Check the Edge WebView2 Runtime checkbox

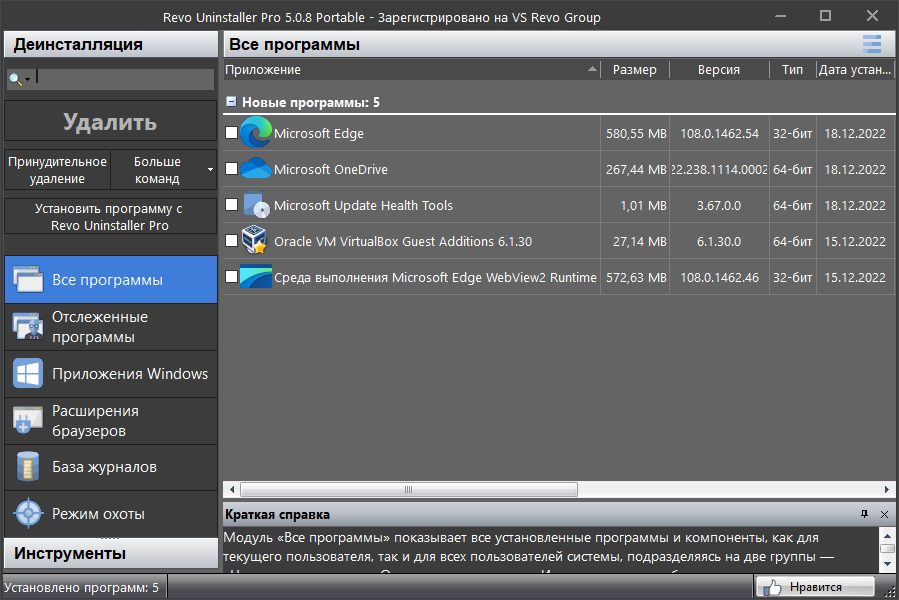[x=232, y=277]
